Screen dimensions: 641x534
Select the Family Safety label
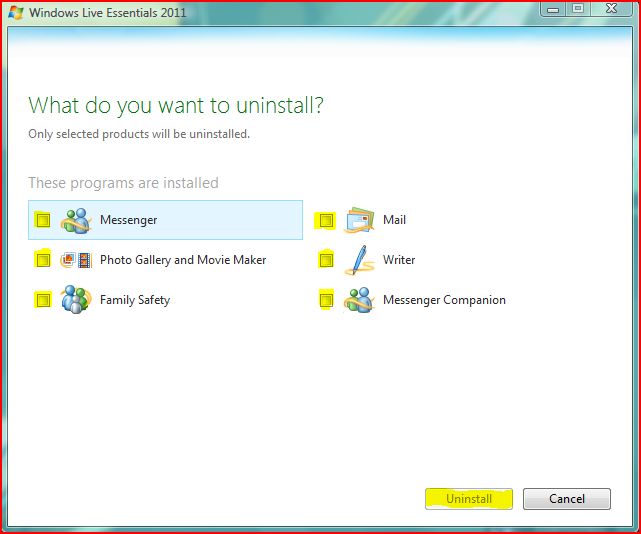(x=135, y=300)
